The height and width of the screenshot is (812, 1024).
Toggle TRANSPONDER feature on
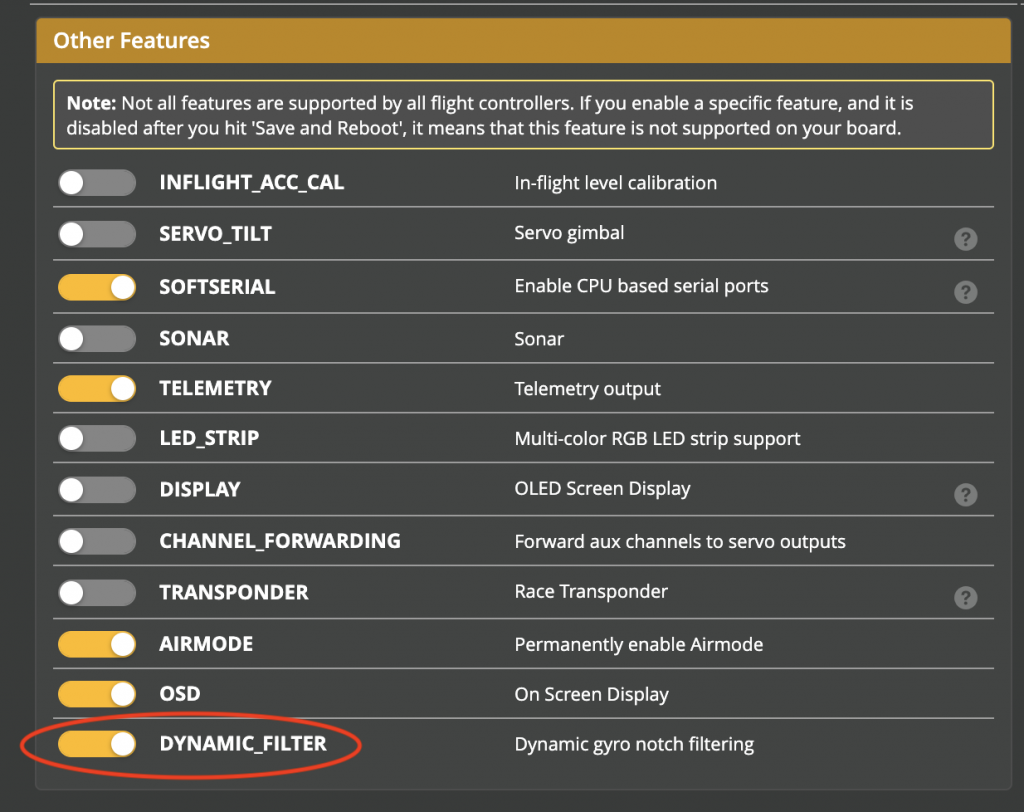[97, 593]
